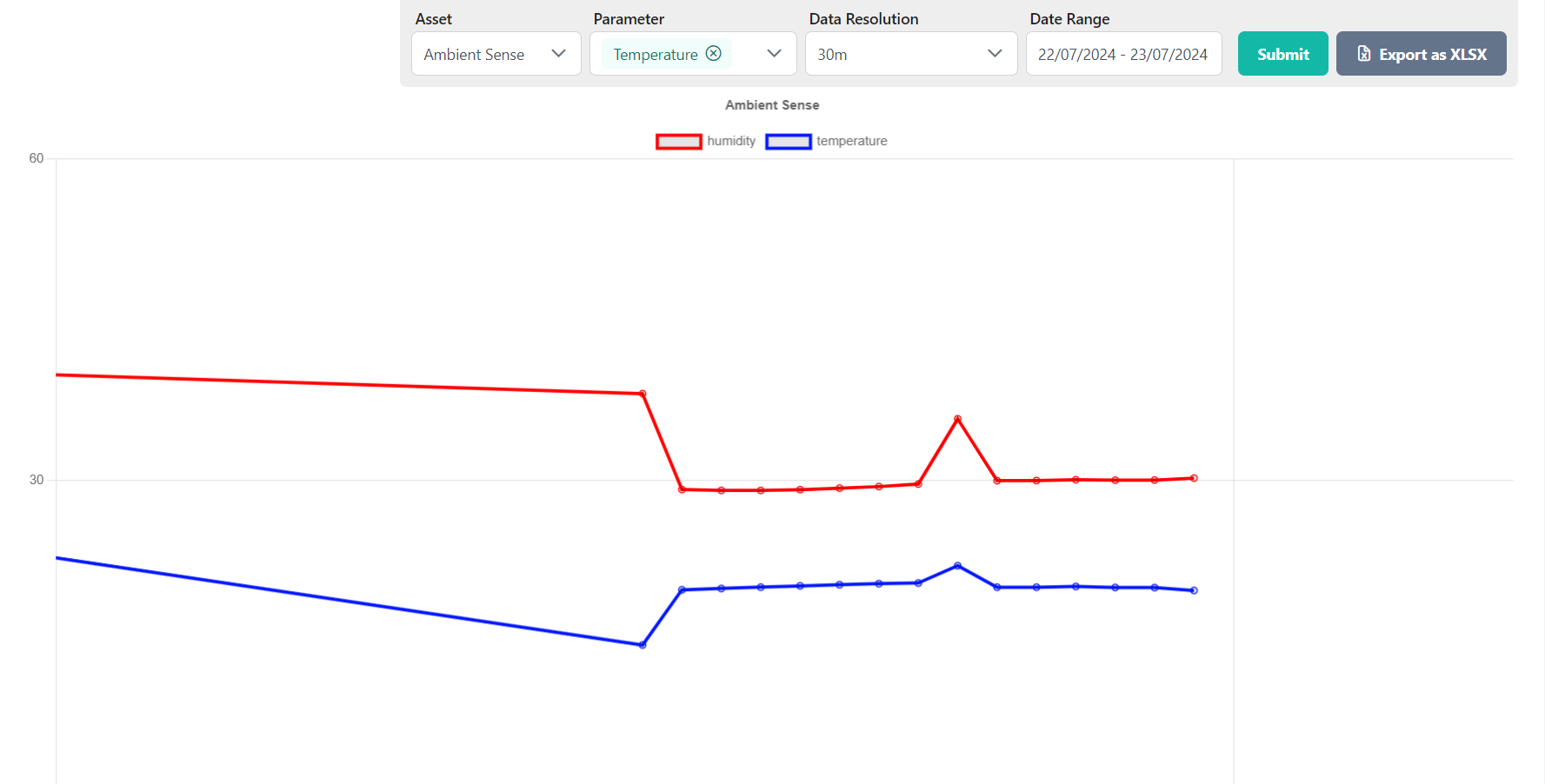Viewport: 1545px width, 784px height.
Task: Toggle temperature series via blue legend box
Action: [x=788, y=142]
